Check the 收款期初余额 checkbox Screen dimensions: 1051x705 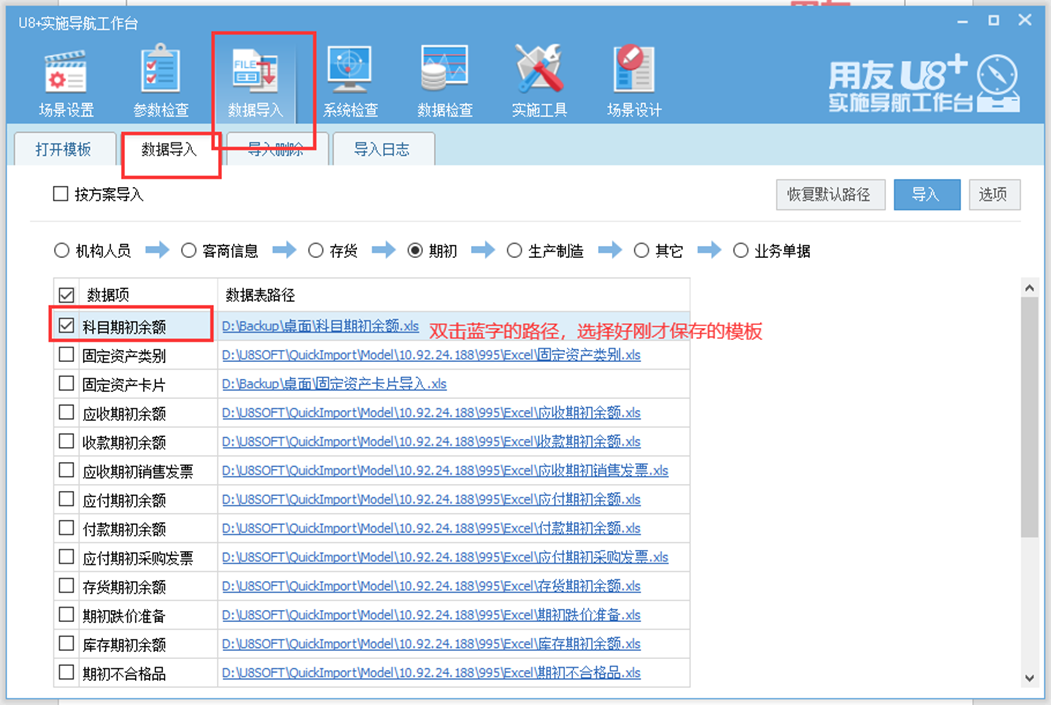66,441
